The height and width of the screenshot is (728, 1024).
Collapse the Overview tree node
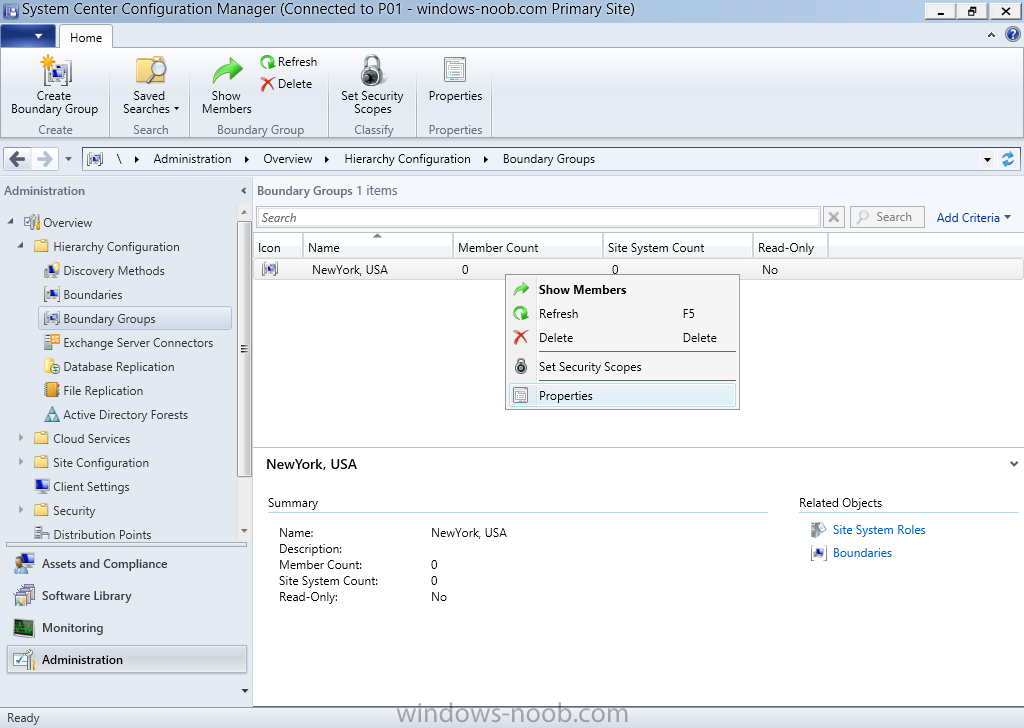(10, 222)
